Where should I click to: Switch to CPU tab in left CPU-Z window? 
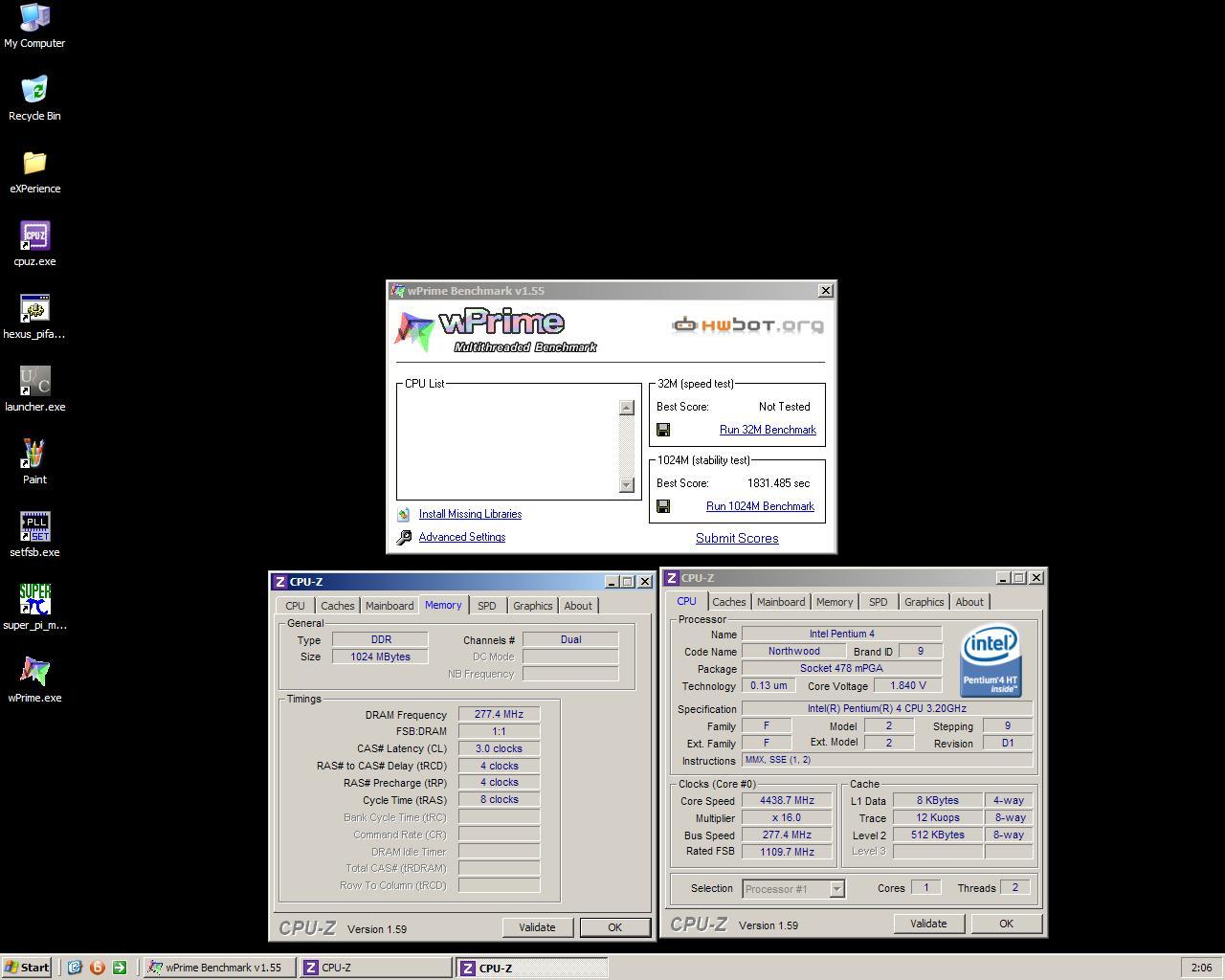(295, 606)
